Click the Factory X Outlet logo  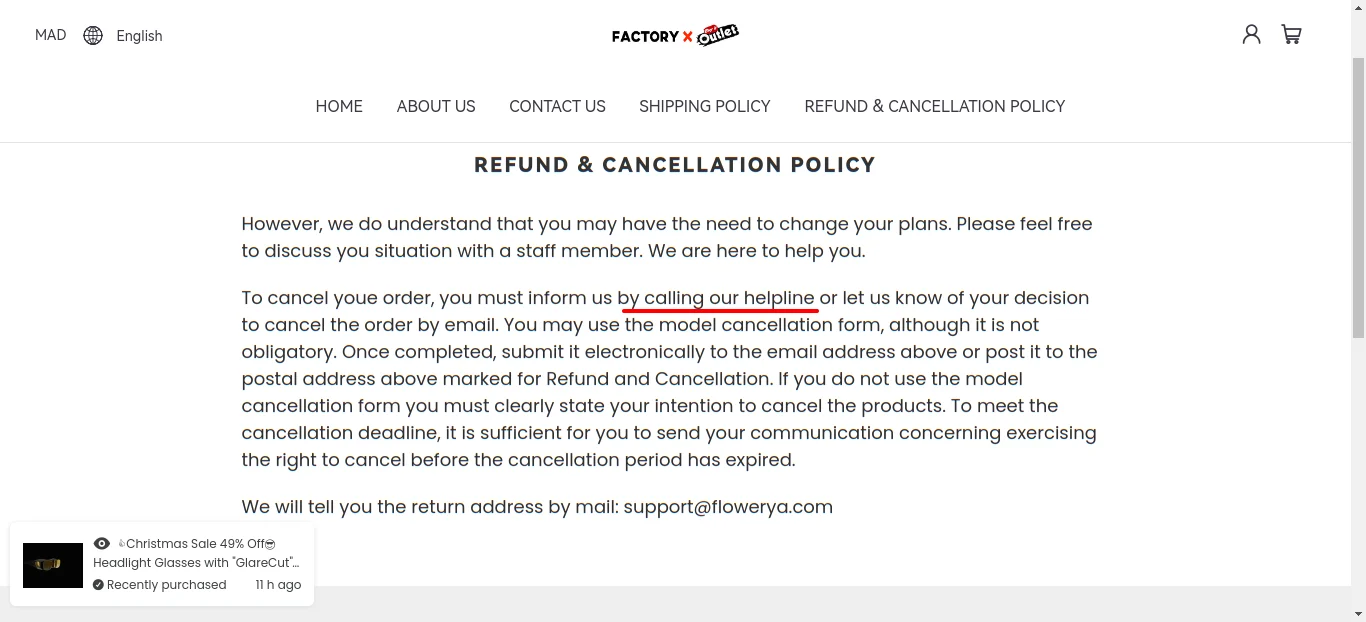pyautogui.click(x=675, y=36)
